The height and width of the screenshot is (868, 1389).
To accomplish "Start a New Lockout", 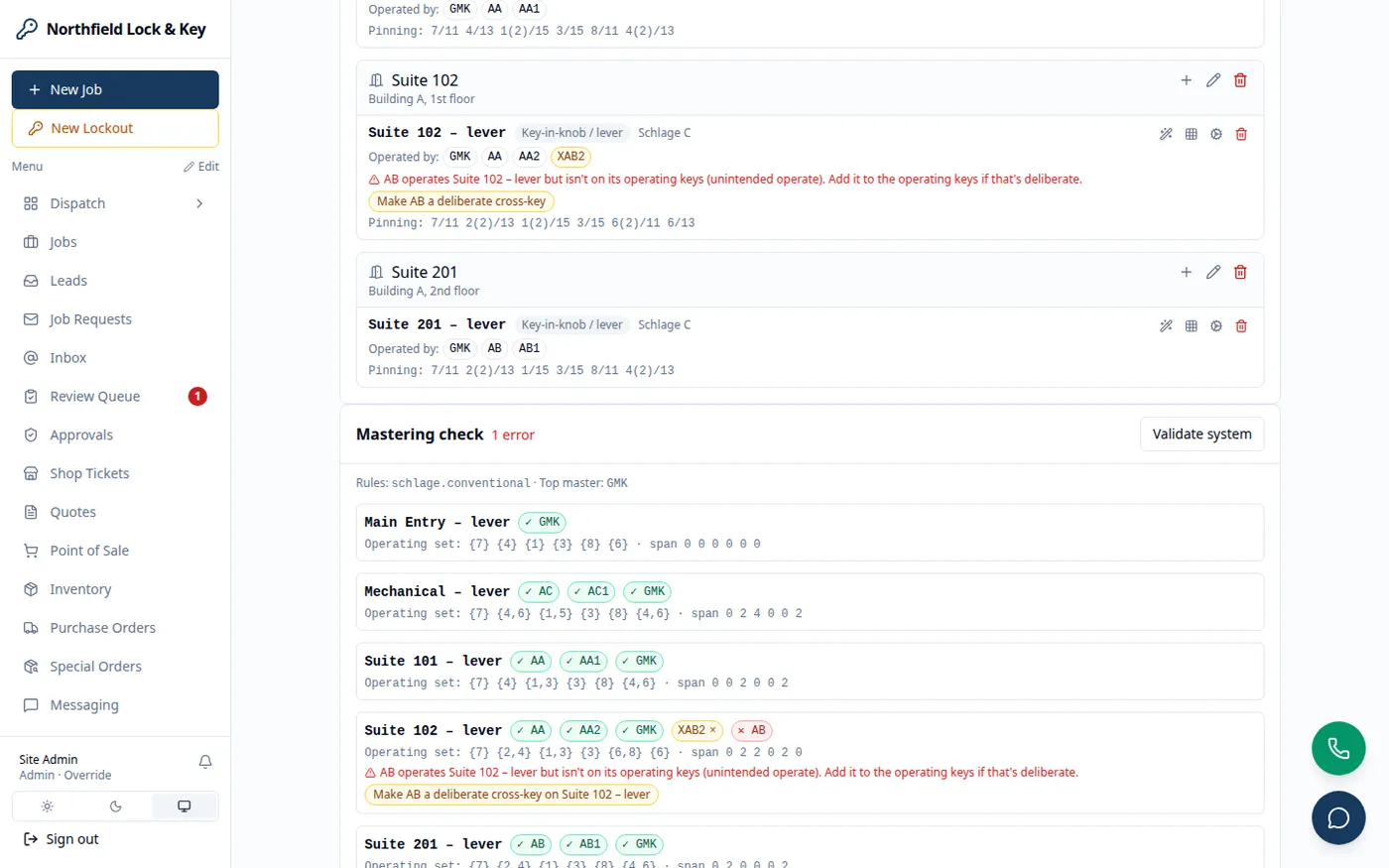I will (x=115, y=128).
